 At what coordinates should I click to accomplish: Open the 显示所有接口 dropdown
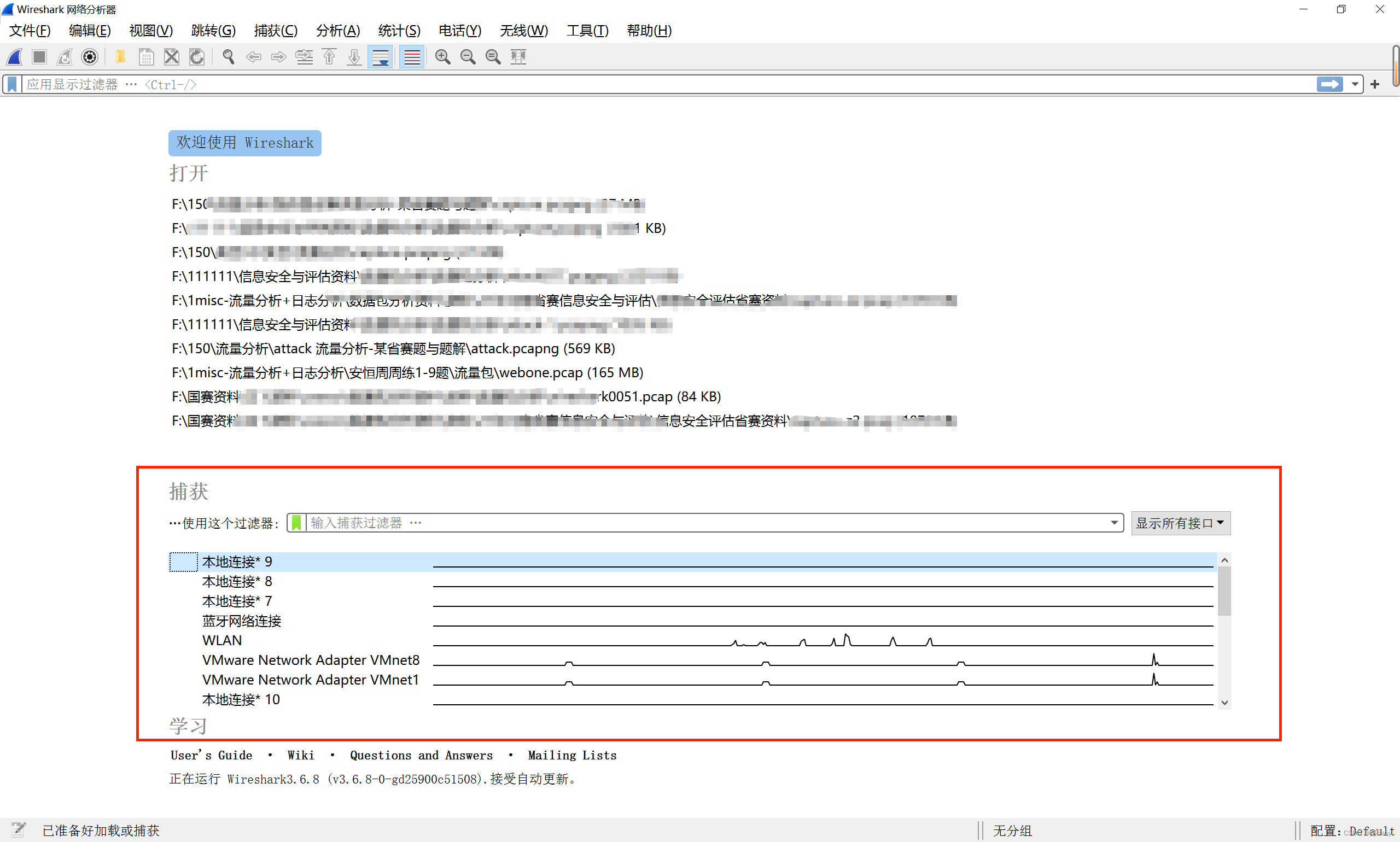(x=1180, y=523)
